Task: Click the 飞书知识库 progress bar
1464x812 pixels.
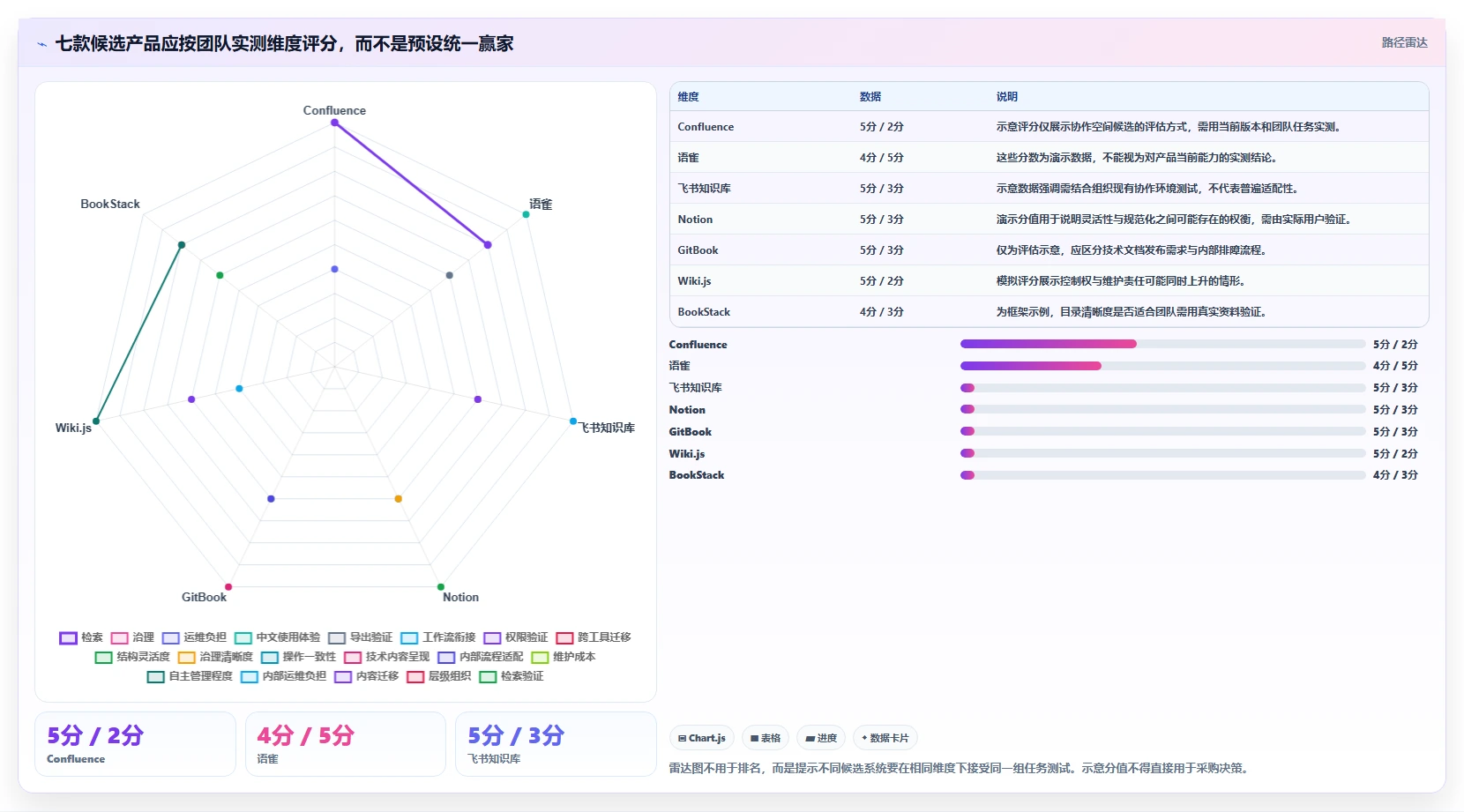Action: pyautogui.click(x=1162, y=387)
